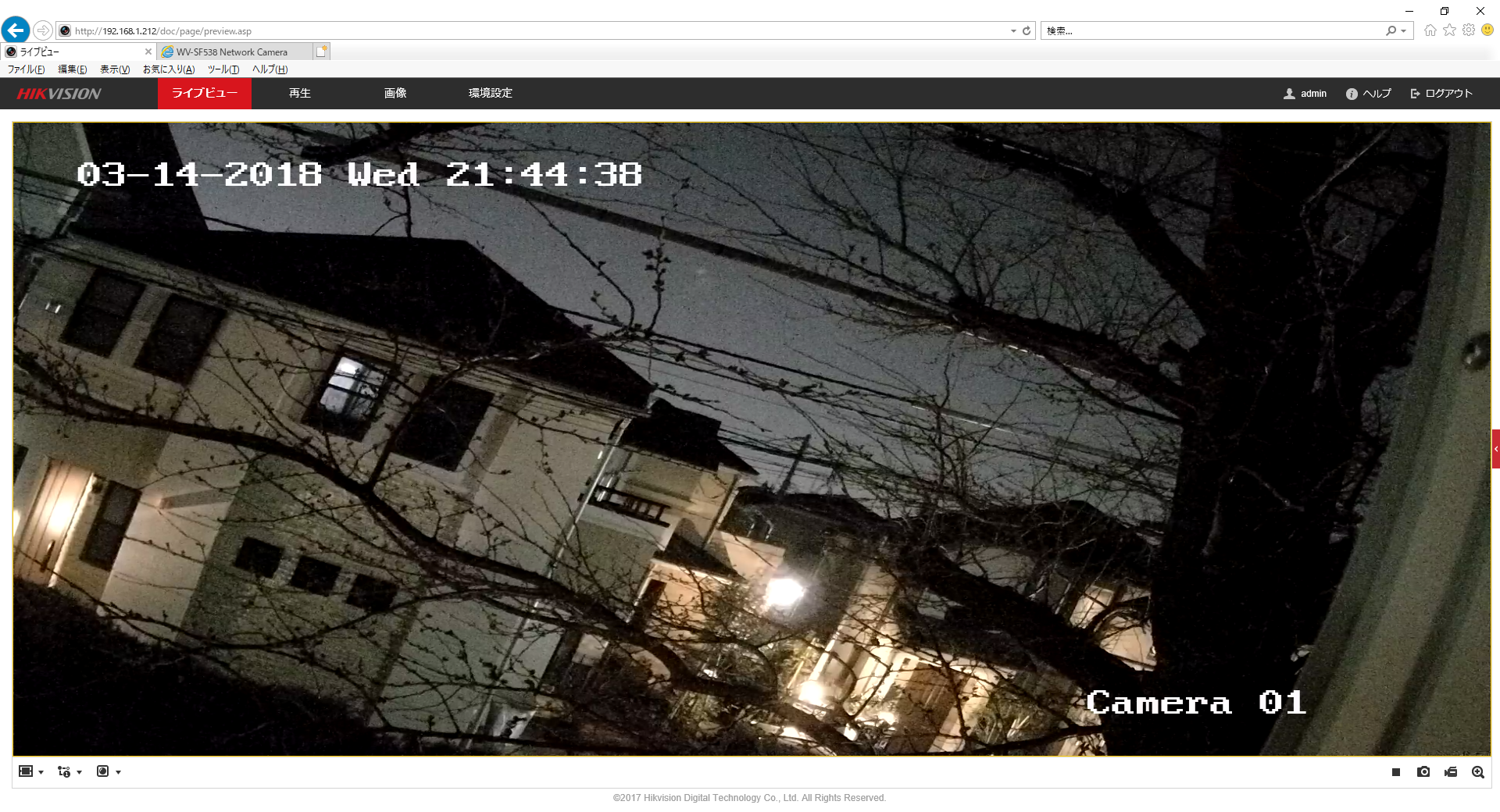Click the plug-in selection icon

coord(102,771)
